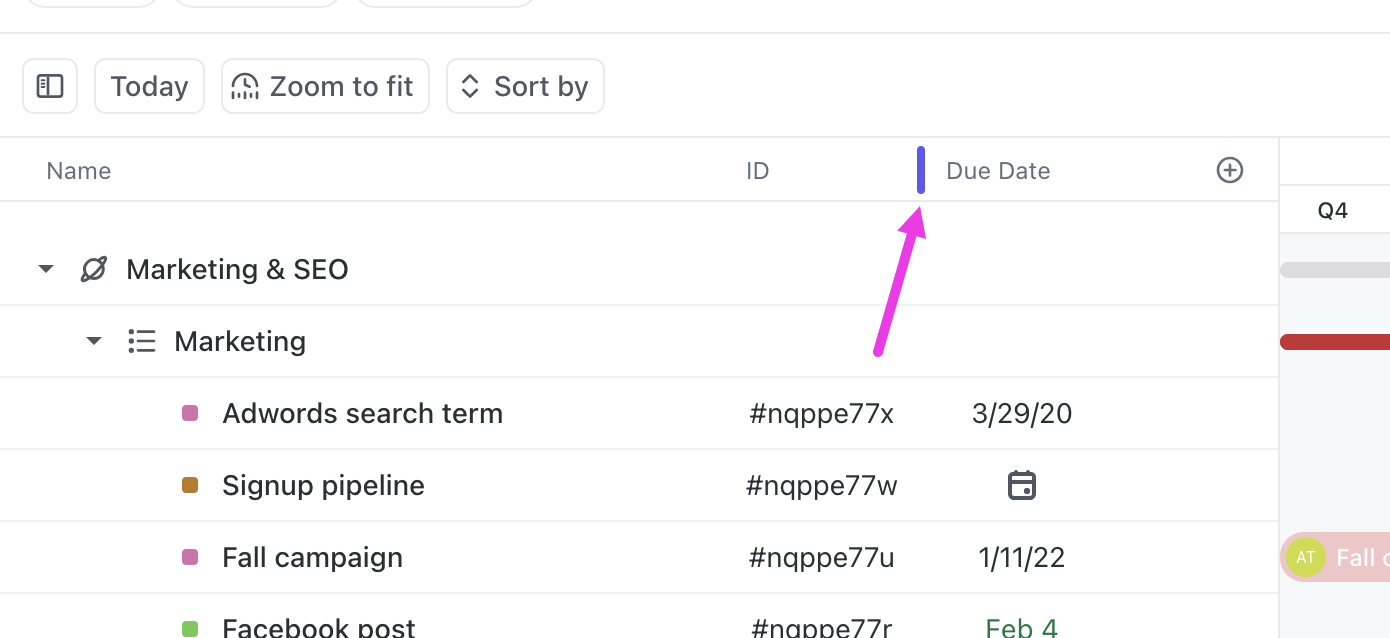Click Signup pipeline status square
1390x638 pixels.
(190, 485)
